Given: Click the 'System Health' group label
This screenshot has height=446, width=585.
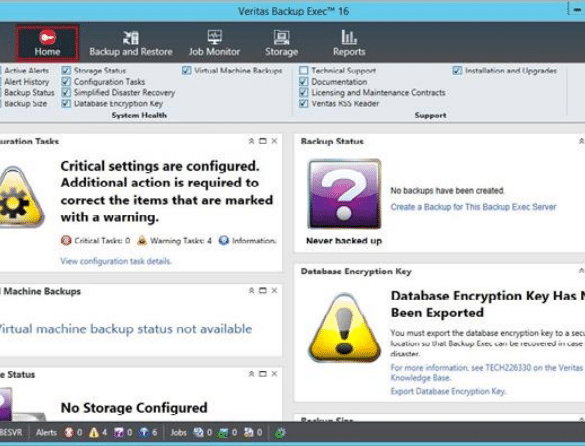Looking at the screenshot, I should 139,115.
